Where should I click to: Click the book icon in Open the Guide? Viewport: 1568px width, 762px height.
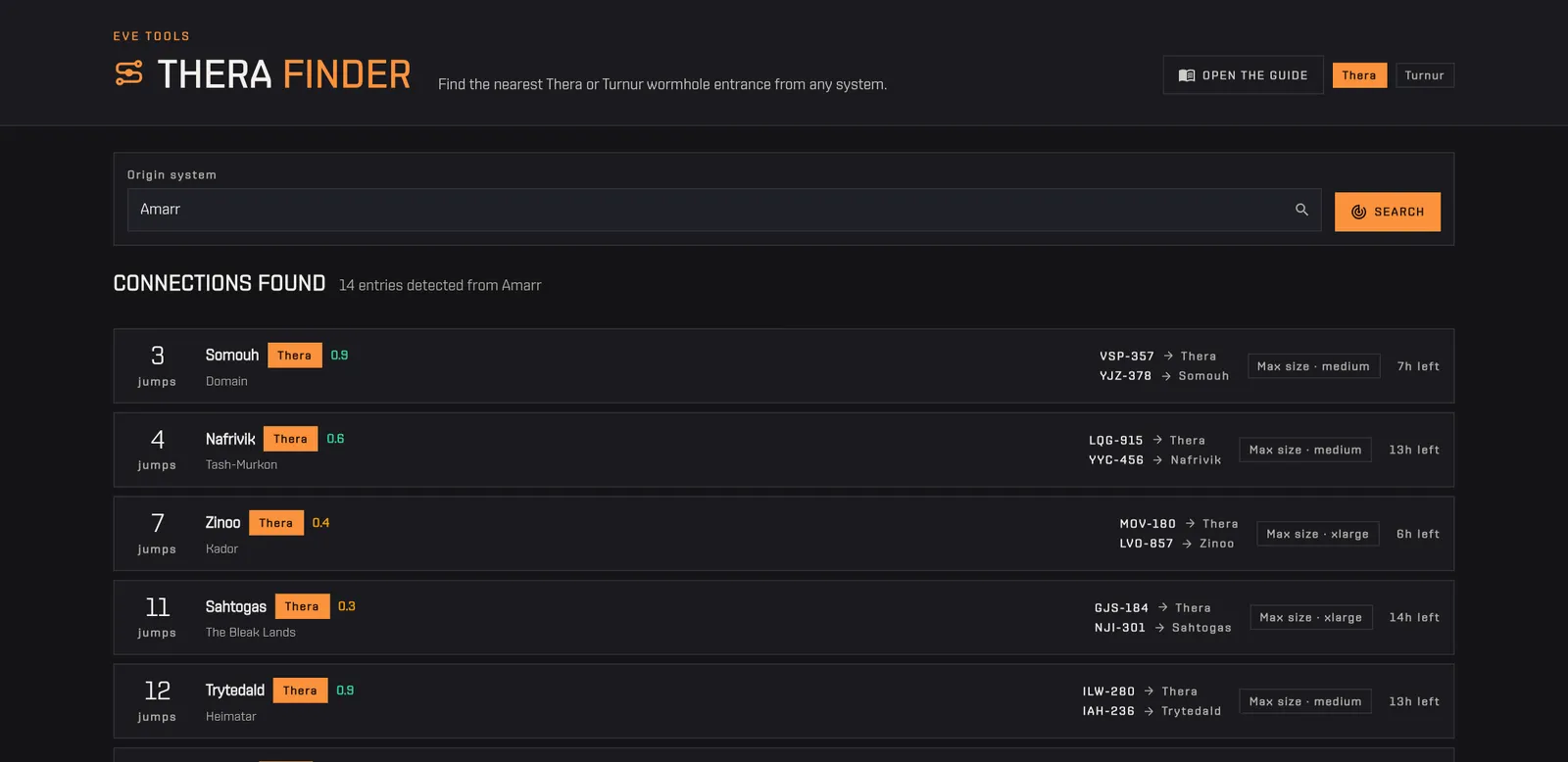point(1187,75)
